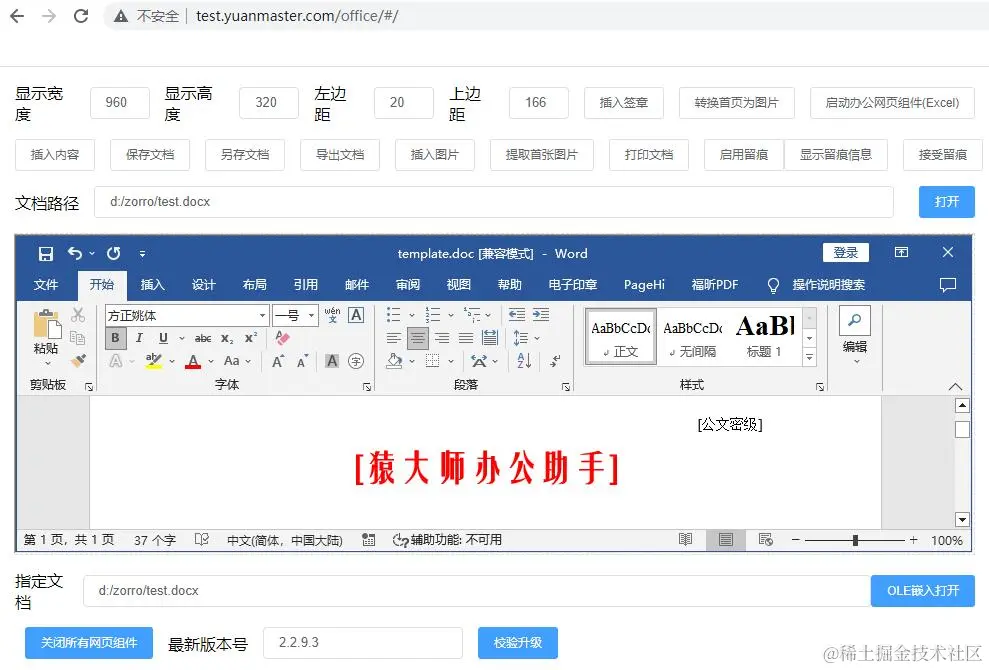Apply italic formatting
Screen dimensions: 989x670
(x=139, y=337)
